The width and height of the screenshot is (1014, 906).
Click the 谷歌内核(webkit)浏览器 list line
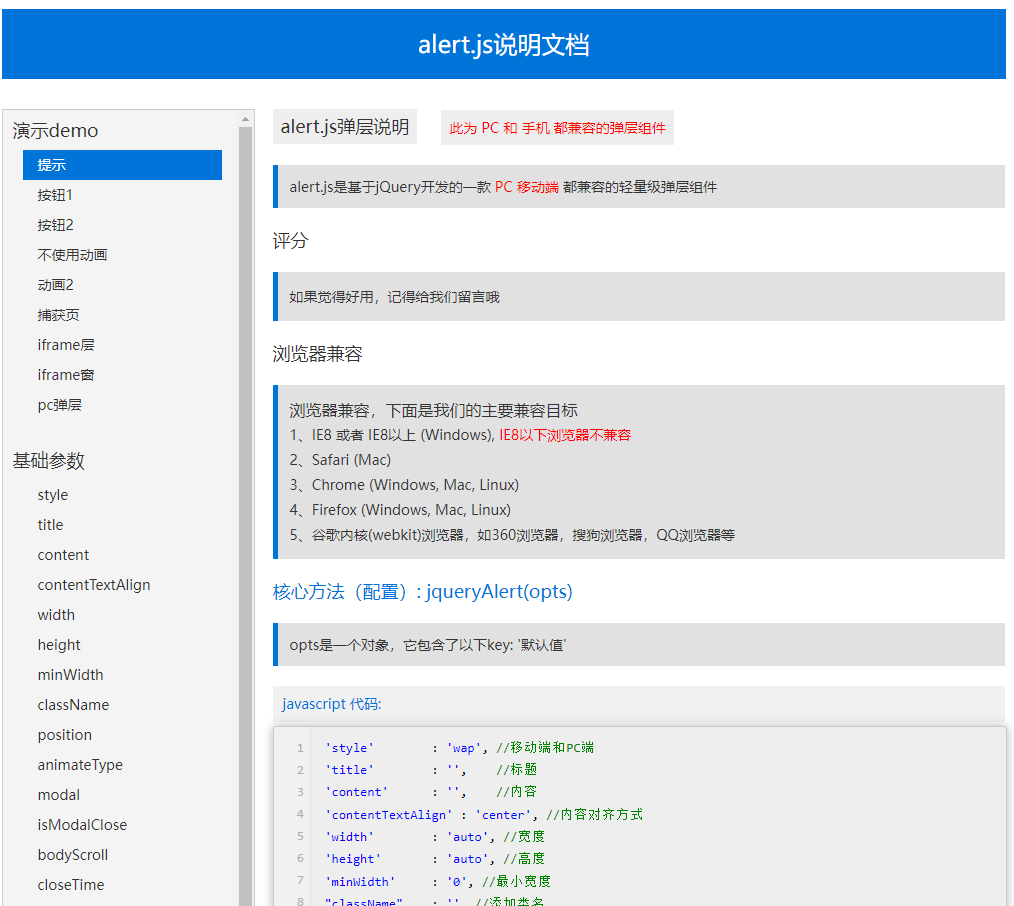point(512,535)
